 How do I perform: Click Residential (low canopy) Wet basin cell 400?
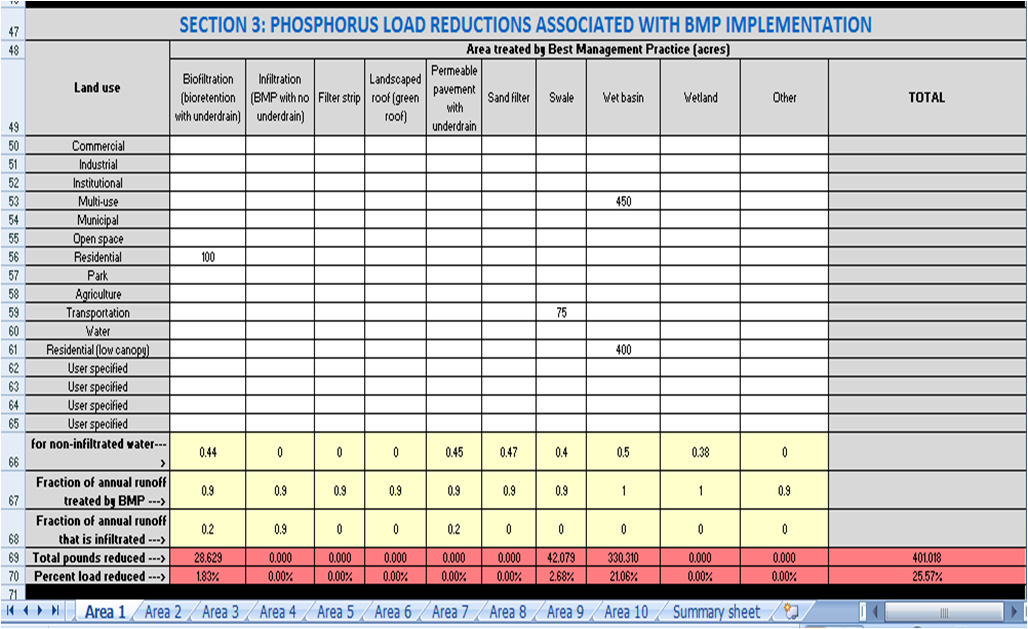coord(622,350)
